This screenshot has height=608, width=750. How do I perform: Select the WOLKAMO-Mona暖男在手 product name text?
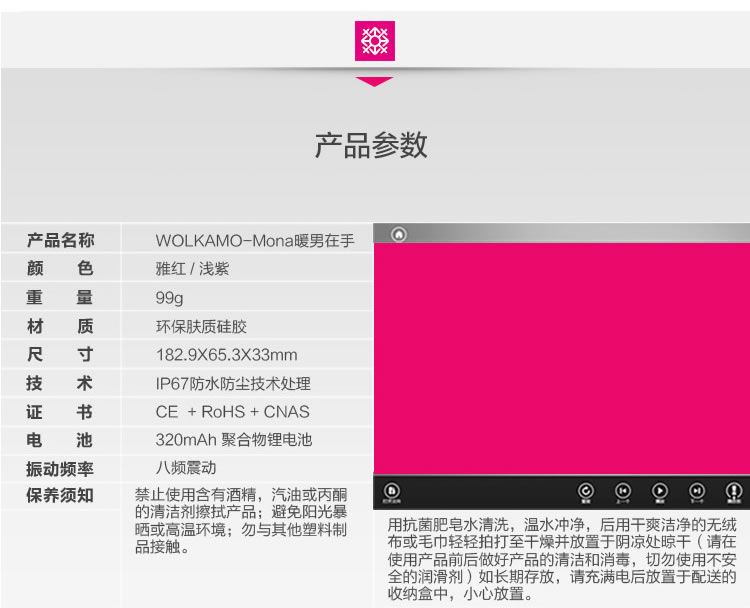pos(254,241)
